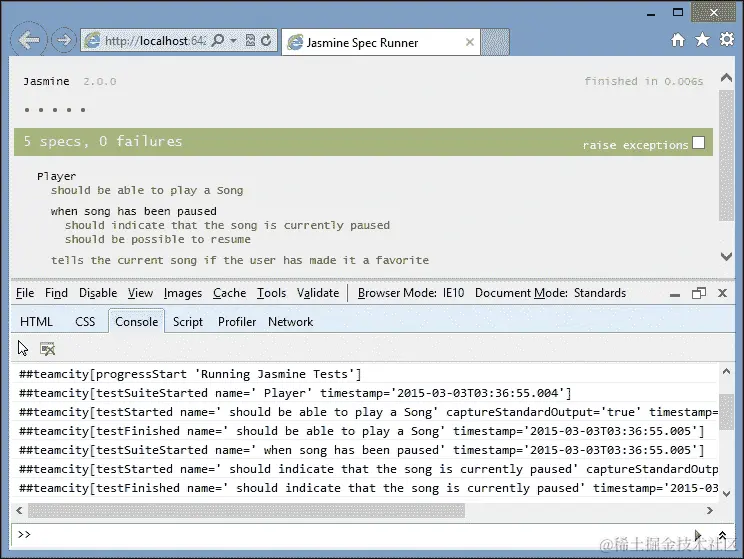Screen dimensions: 744x559
Task: Open browser Tools gear icon
Action: (x=727, y=39)
